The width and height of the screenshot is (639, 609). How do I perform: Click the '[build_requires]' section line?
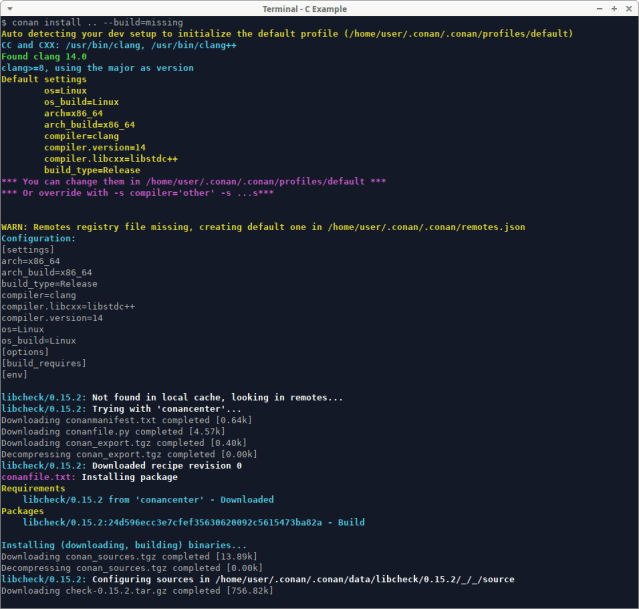click(x=44, y=364)
